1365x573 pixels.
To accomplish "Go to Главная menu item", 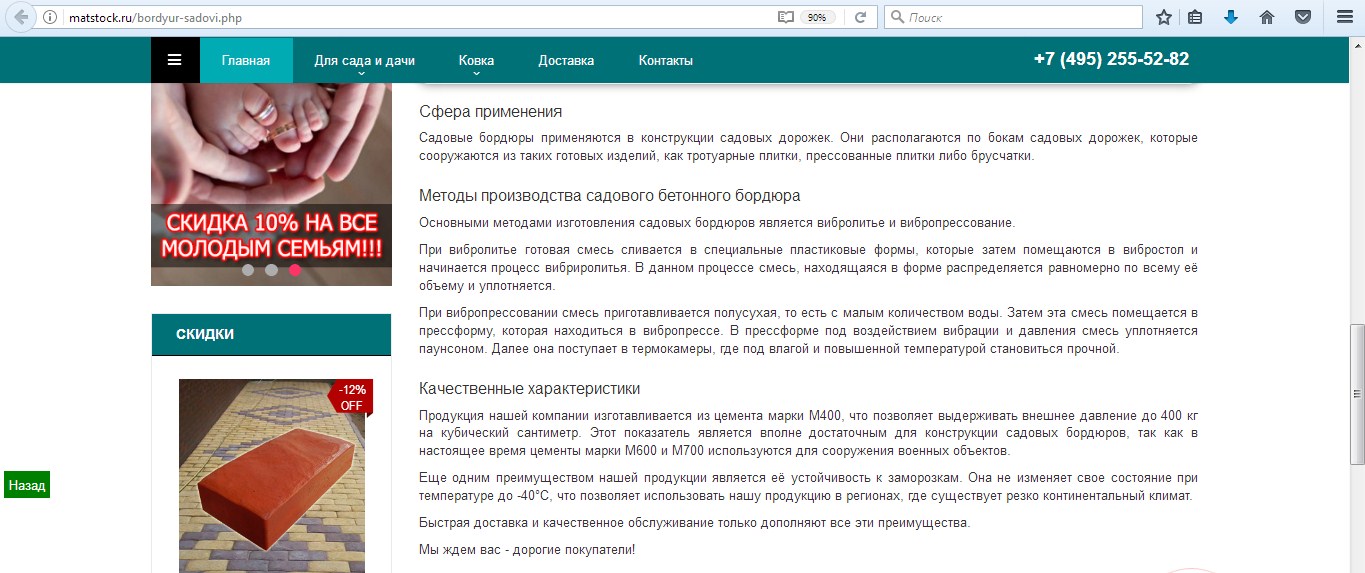I will (x=246, y=60).
